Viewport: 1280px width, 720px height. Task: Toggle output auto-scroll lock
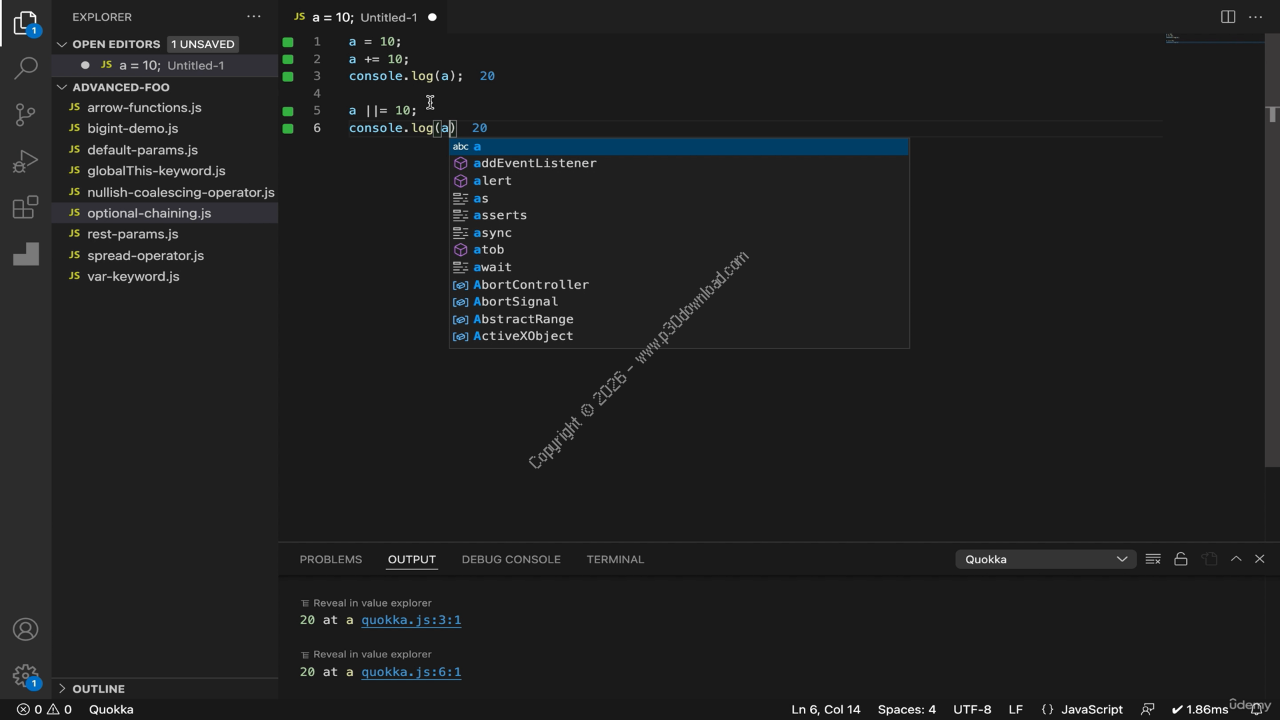coord(1181,559)
